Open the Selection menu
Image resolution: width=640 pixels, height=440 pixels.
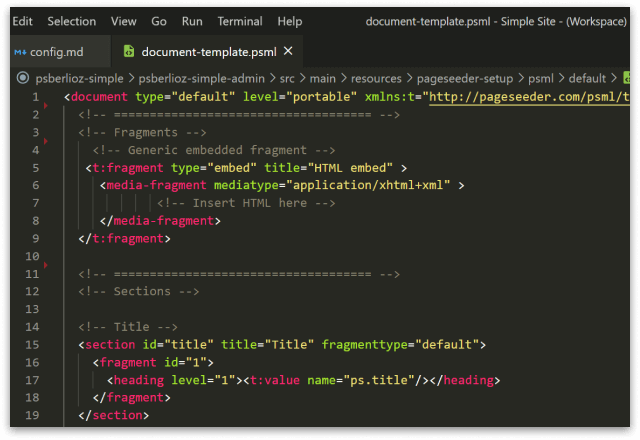coord(72,21)
